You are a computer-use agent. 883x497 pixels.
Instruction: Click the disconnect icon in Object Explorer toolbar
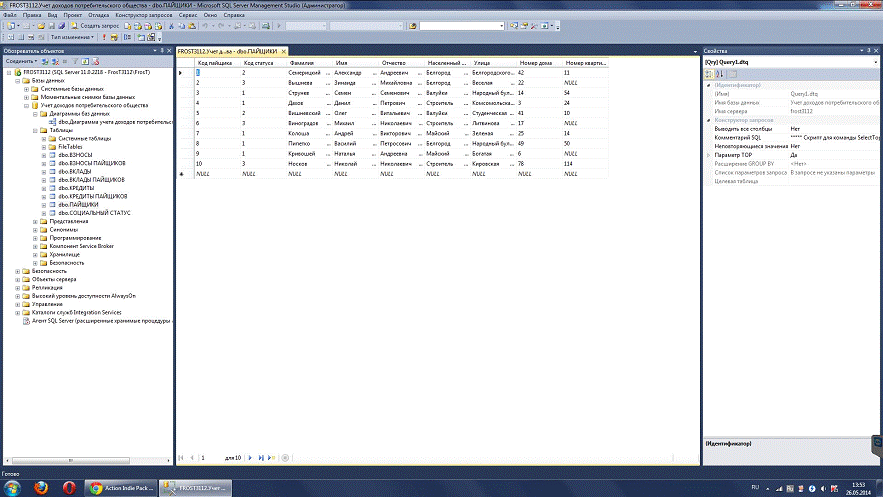point(55,61)
